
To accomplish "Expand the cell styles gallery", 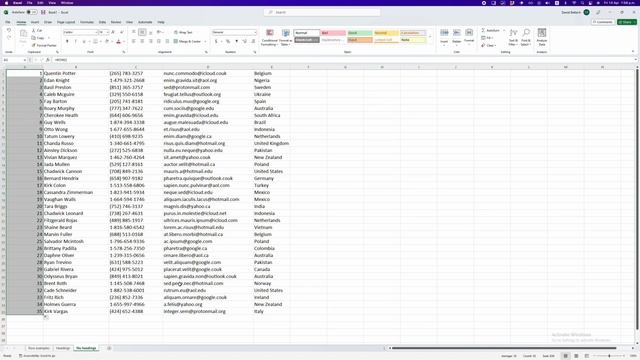I will 430,37.
